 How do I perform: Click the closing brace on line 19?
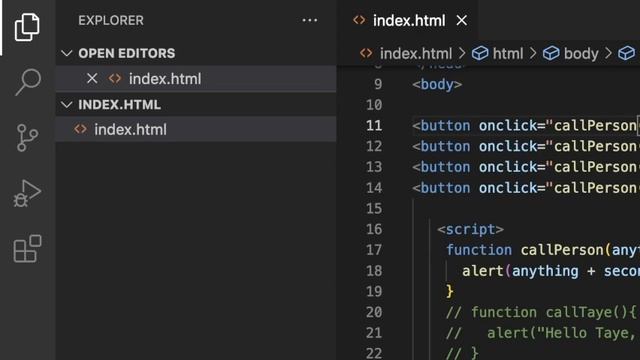(x=450, y=291)
